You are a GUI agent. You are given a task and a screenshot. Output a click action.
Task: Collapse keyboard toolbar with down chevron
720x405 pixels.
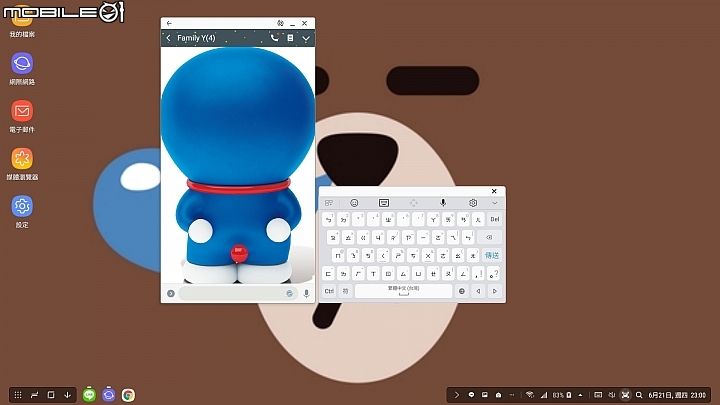point(495,203)
